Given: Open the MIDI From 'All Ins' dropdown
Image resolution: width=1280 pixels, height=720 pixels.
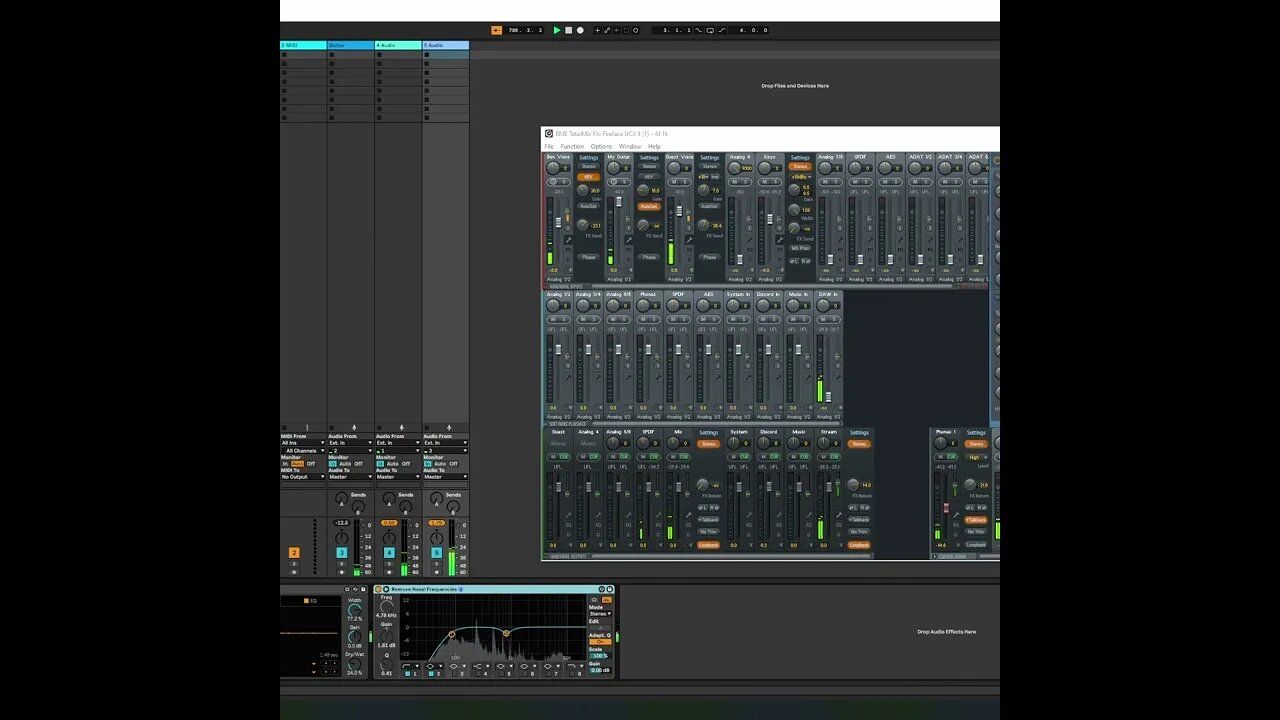Looking at the screenshot, I should coord(303,443).
